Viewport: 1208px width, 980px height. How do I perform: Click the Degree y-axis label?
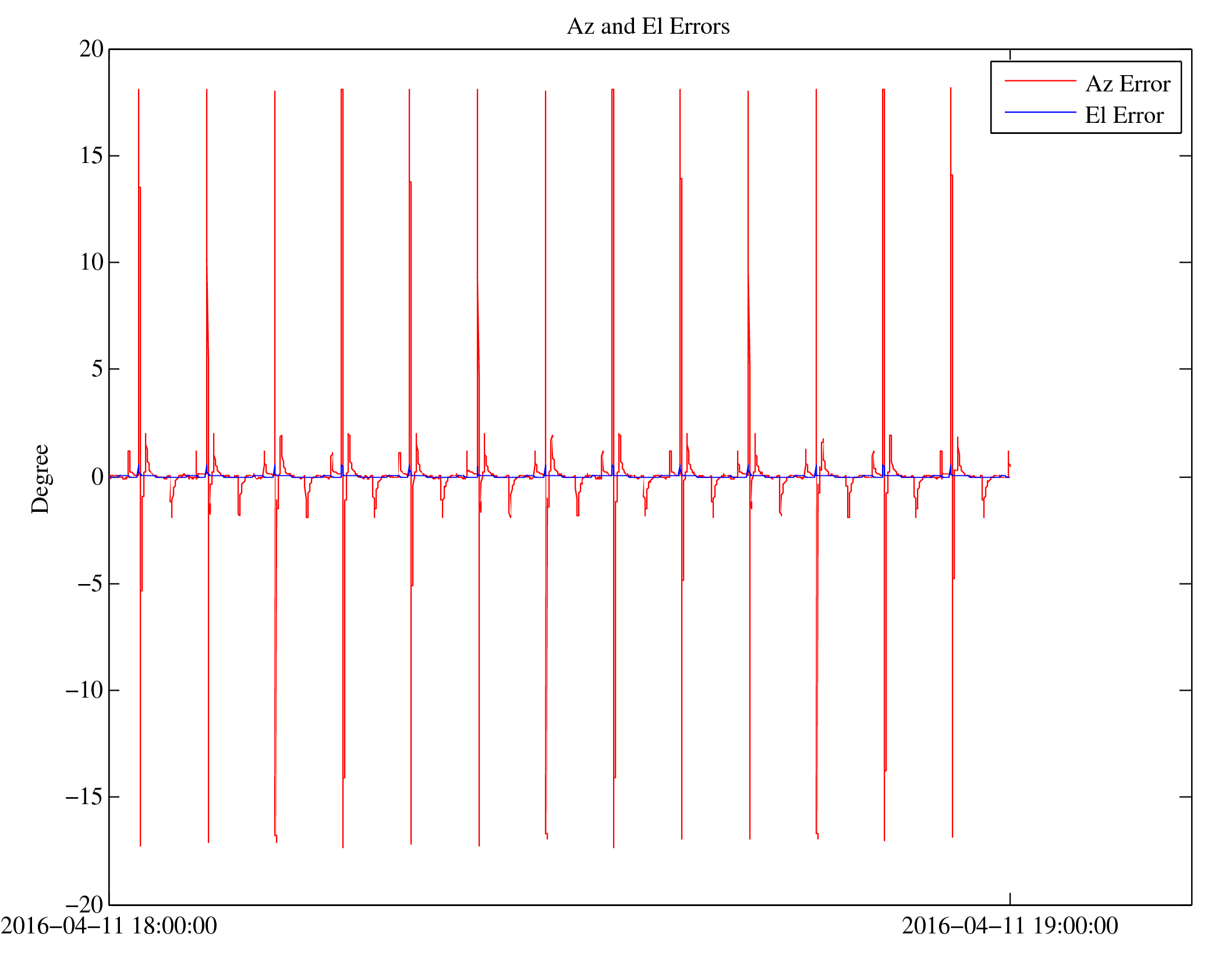pyautogui.click(x=41, y=479)
